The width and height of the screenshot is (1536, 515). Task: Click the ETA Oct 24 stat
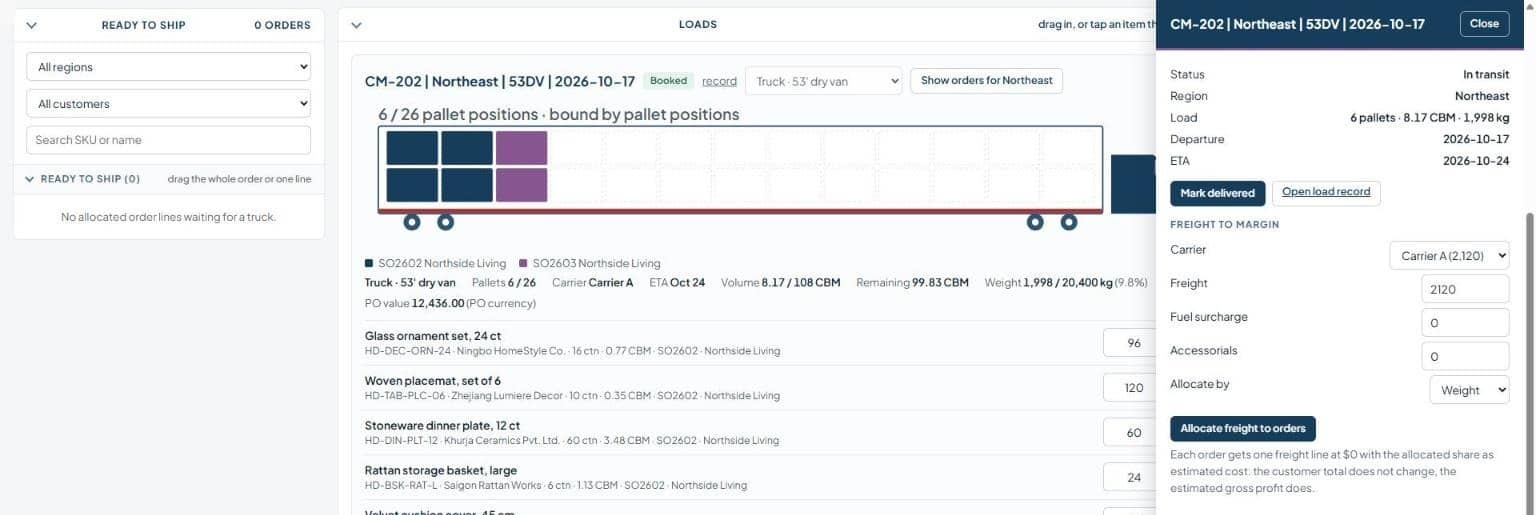(x=677, y=283)
